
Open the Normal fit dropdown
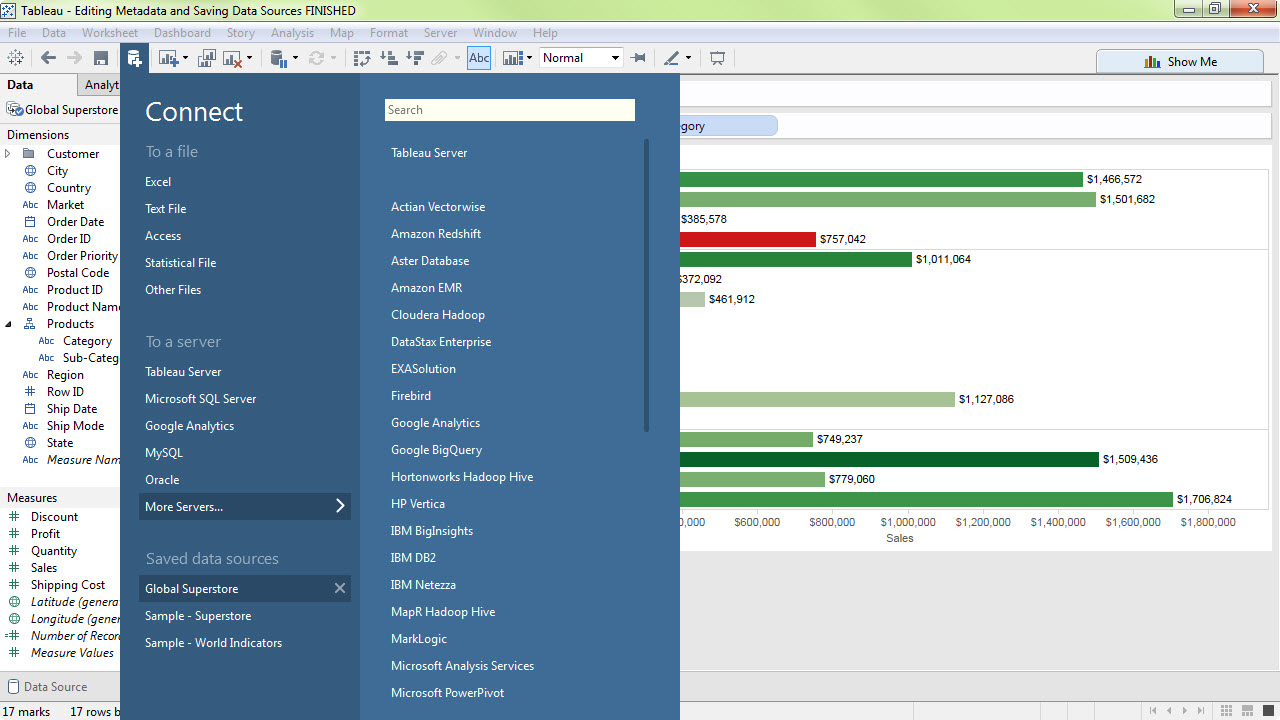(x=614, y=58)
